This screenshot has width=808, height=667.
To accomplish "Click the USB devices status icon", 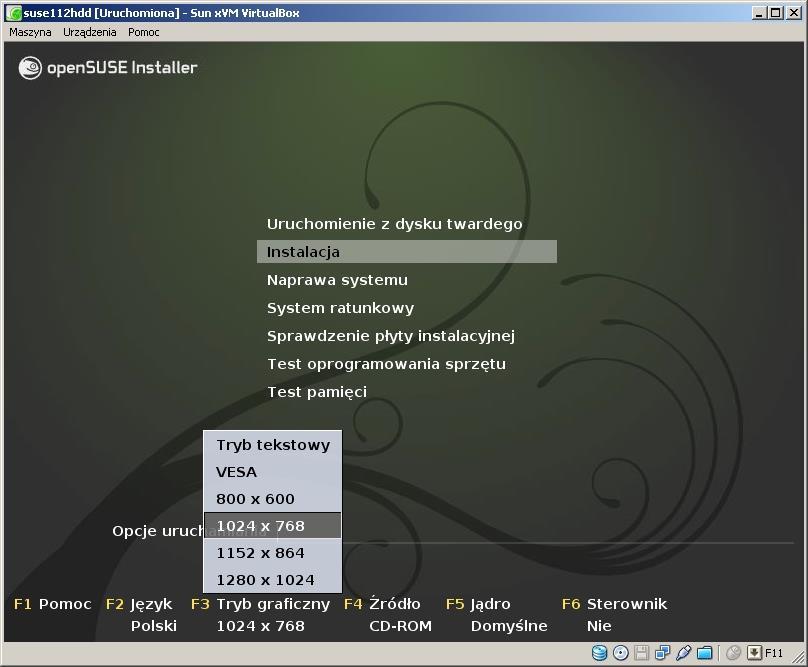I will [683, 653].
